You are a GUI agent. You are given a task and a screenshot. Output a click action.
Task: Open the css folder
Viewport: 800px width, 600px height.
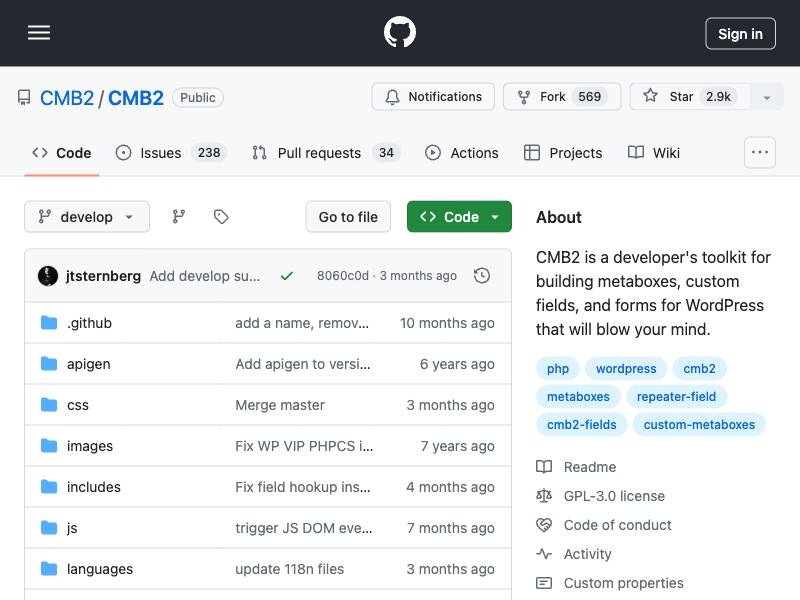click(78, 405)
